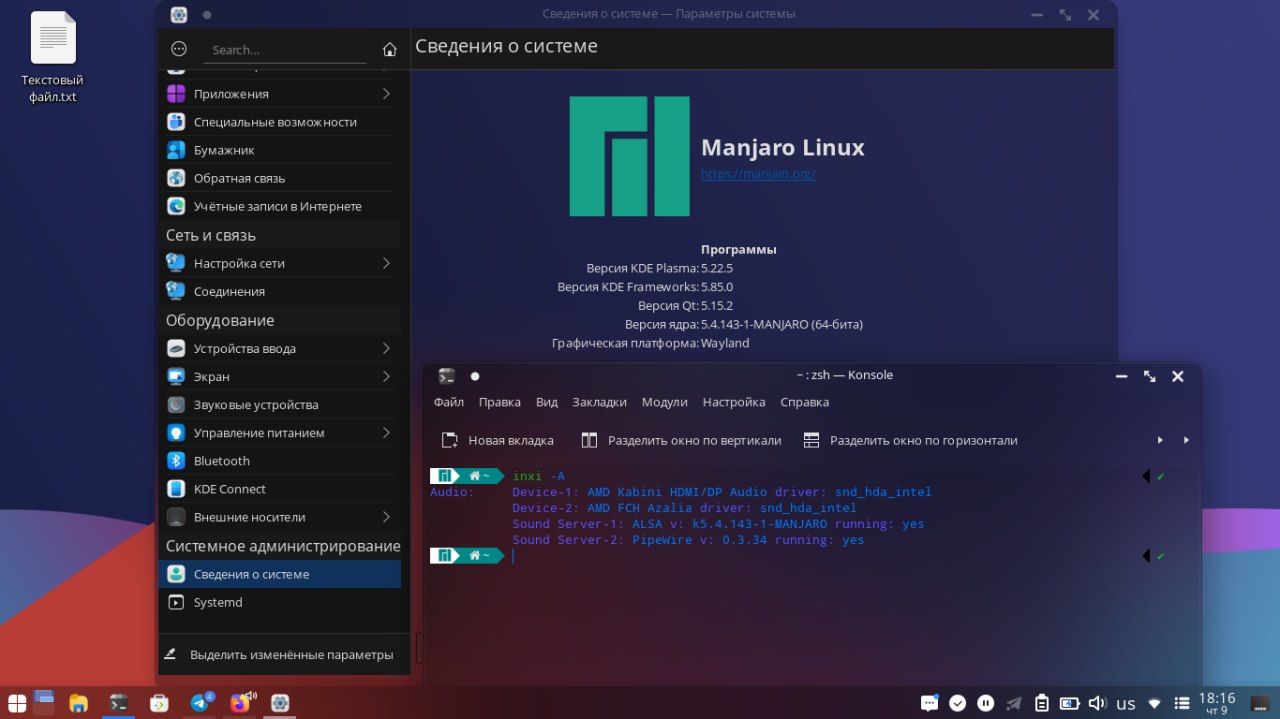The image size is (1280, 719).
Task: Expand the Настройка сети category
Action: 279,263
